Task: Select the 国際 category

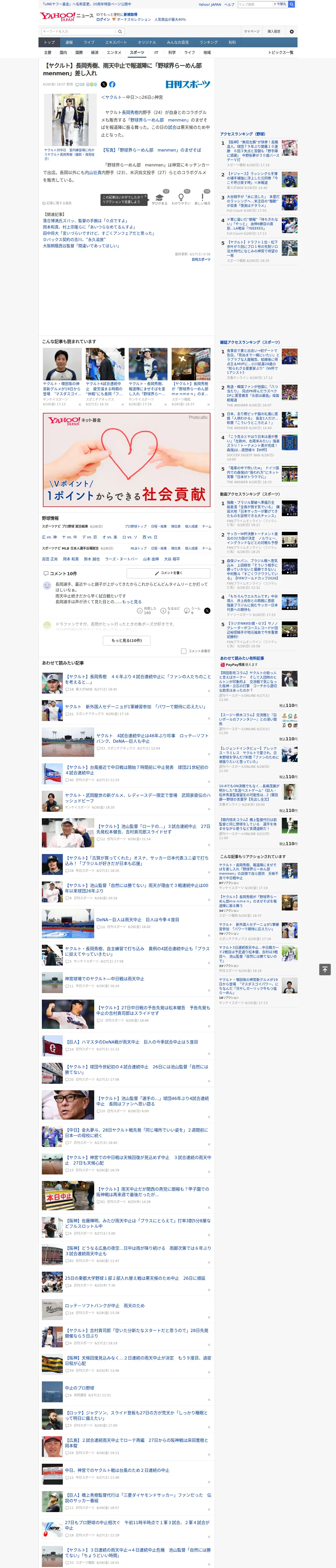Action: tap(79, 52)
